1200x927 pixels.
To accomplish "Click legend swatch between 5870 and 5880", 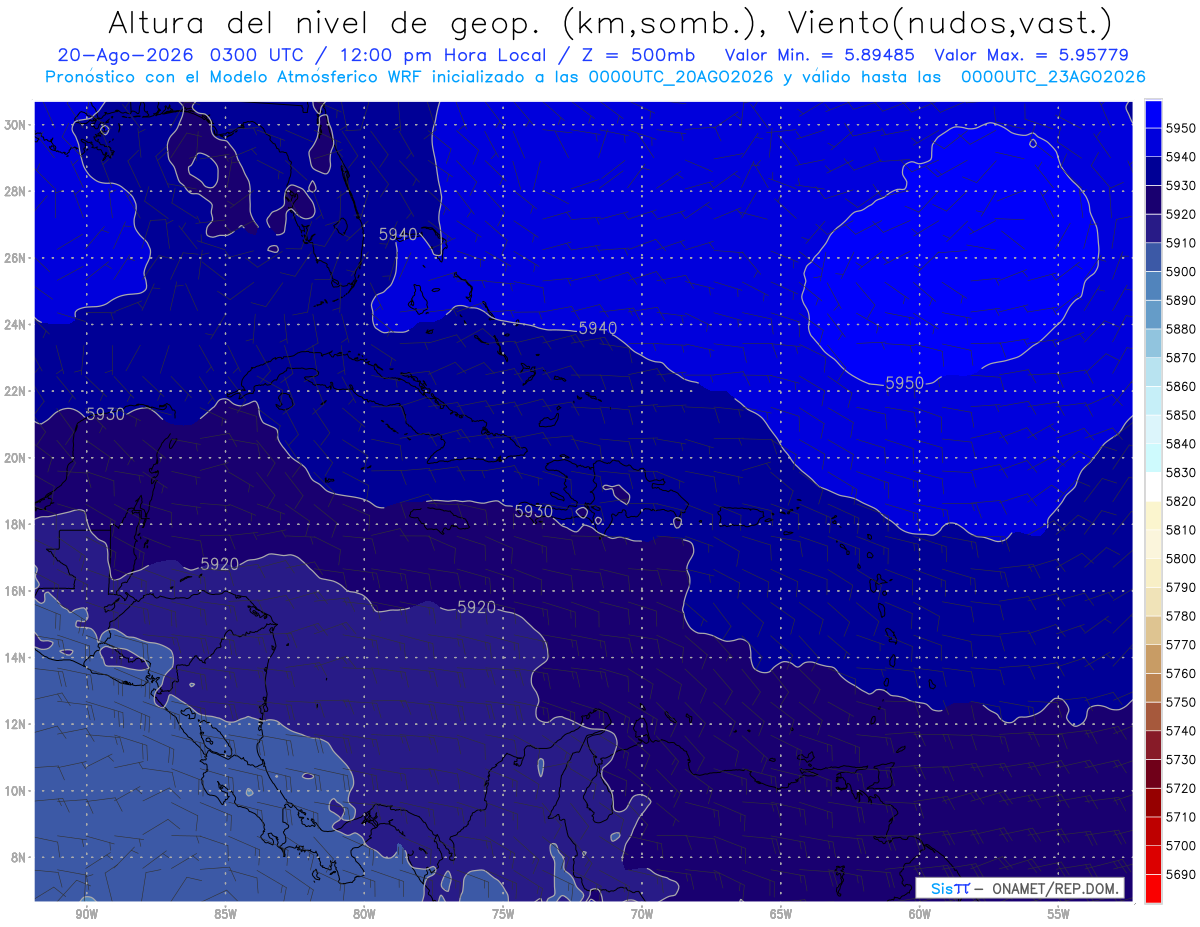I will point(1153,342).
